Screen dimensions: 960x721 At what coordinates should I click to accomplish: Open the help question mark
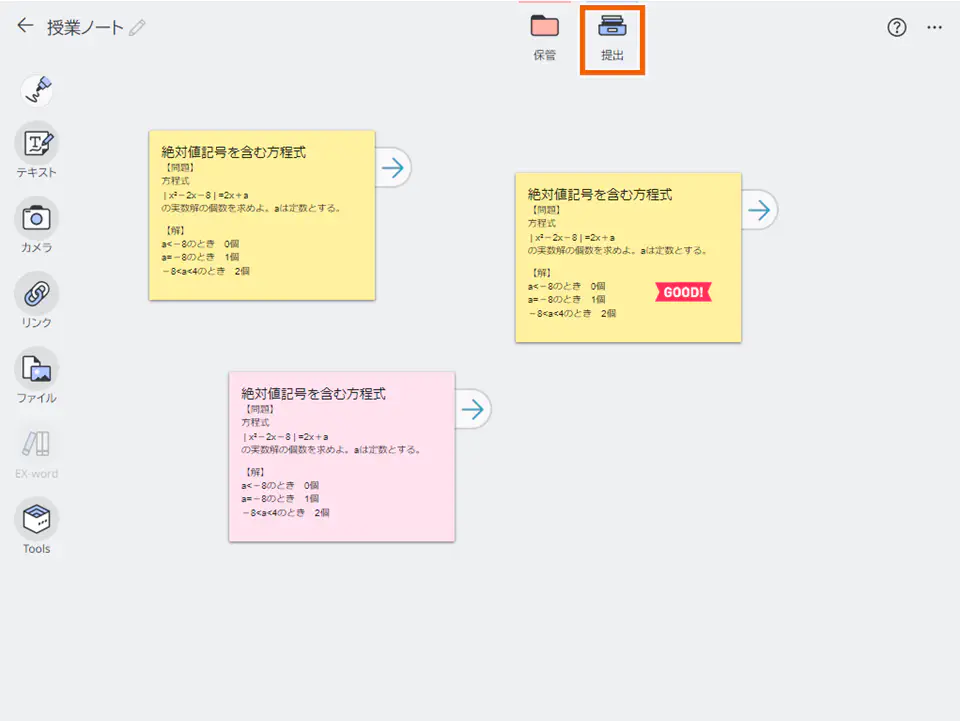click(x=897, y=27)
